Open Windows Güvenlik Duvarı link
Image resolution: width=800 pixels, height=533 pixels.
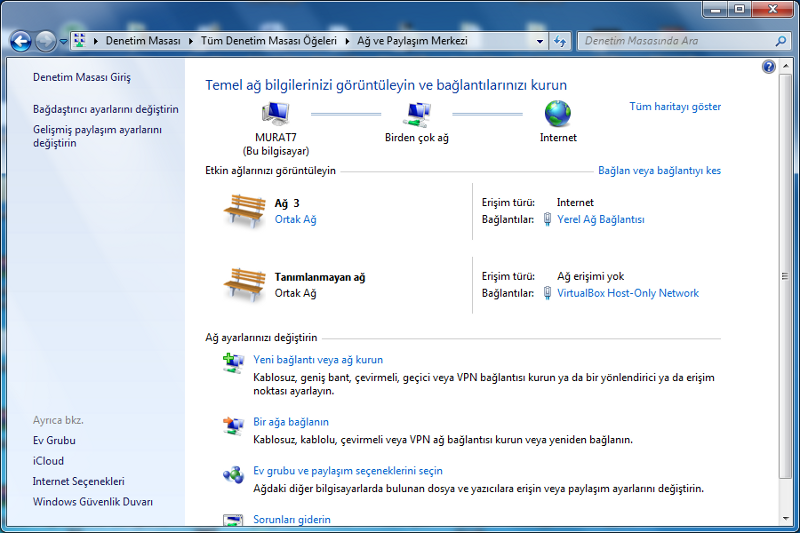pos(93,501)
